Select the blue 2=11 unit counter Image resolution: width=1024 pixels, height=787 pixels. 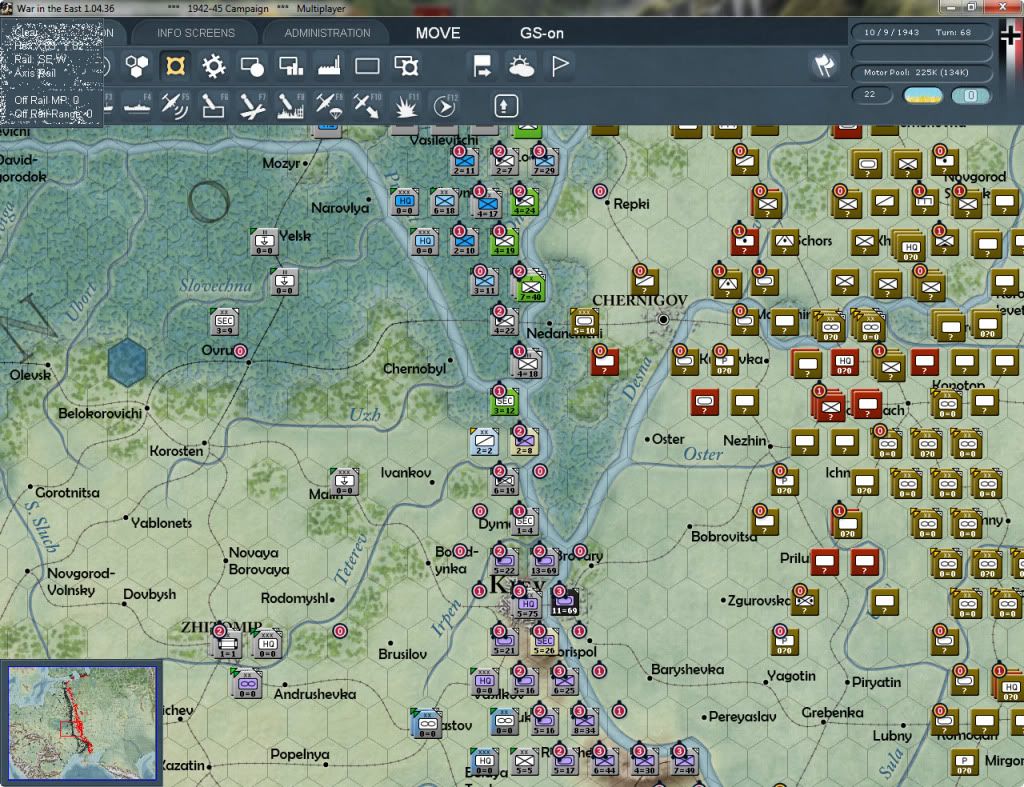click(x=464, y=161)
